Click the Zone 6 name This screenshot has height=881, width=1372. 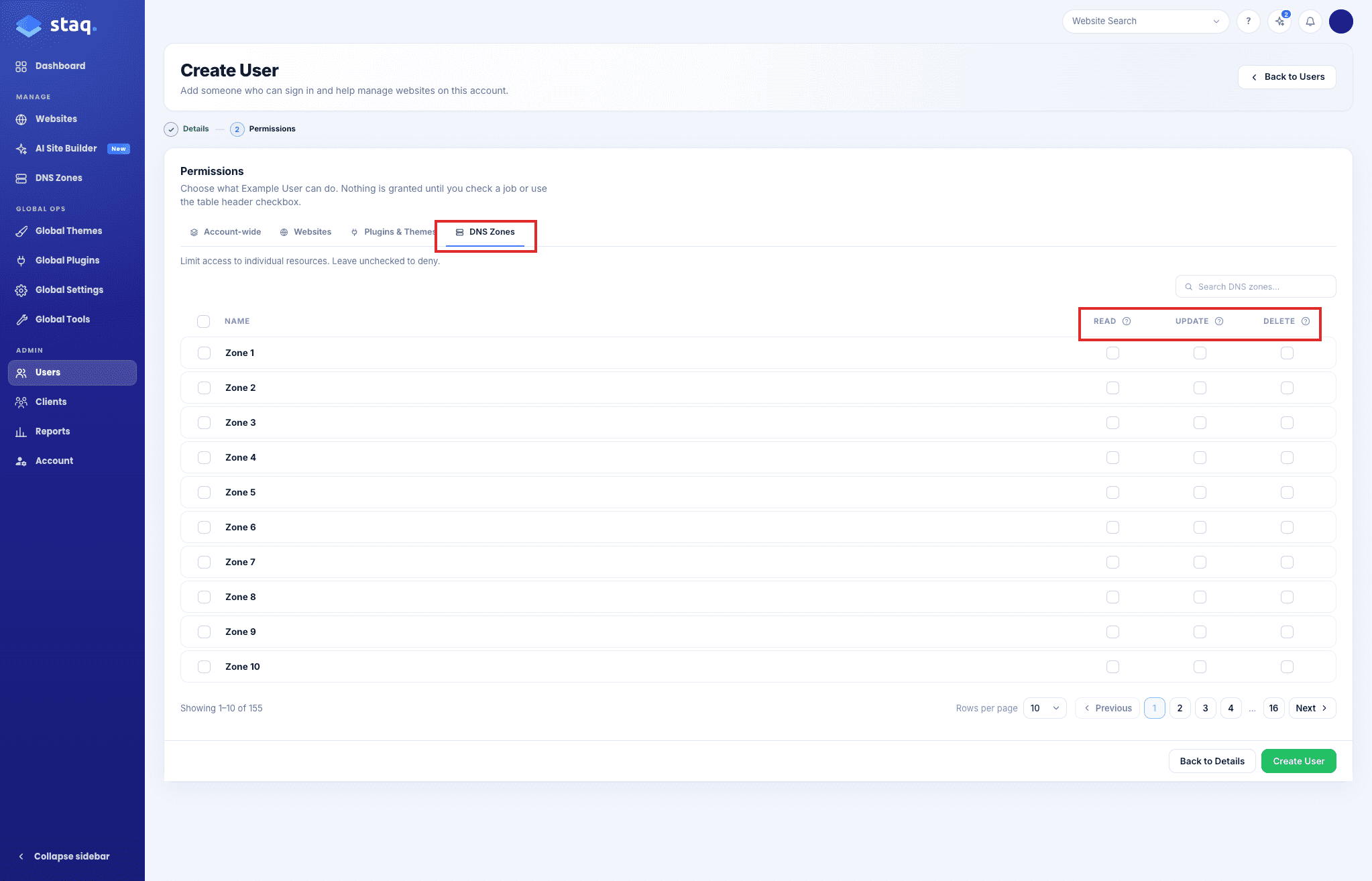241,527
